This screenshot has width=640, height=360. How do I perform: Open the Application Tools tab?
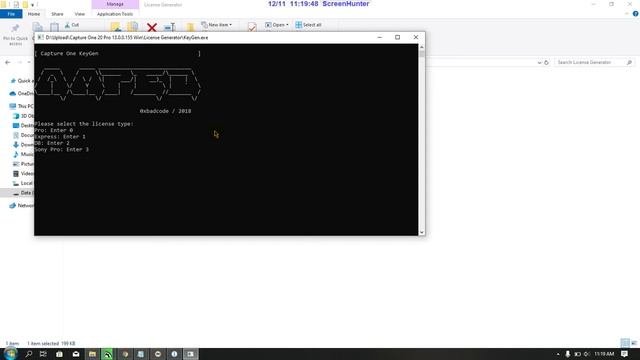[115, 14]
